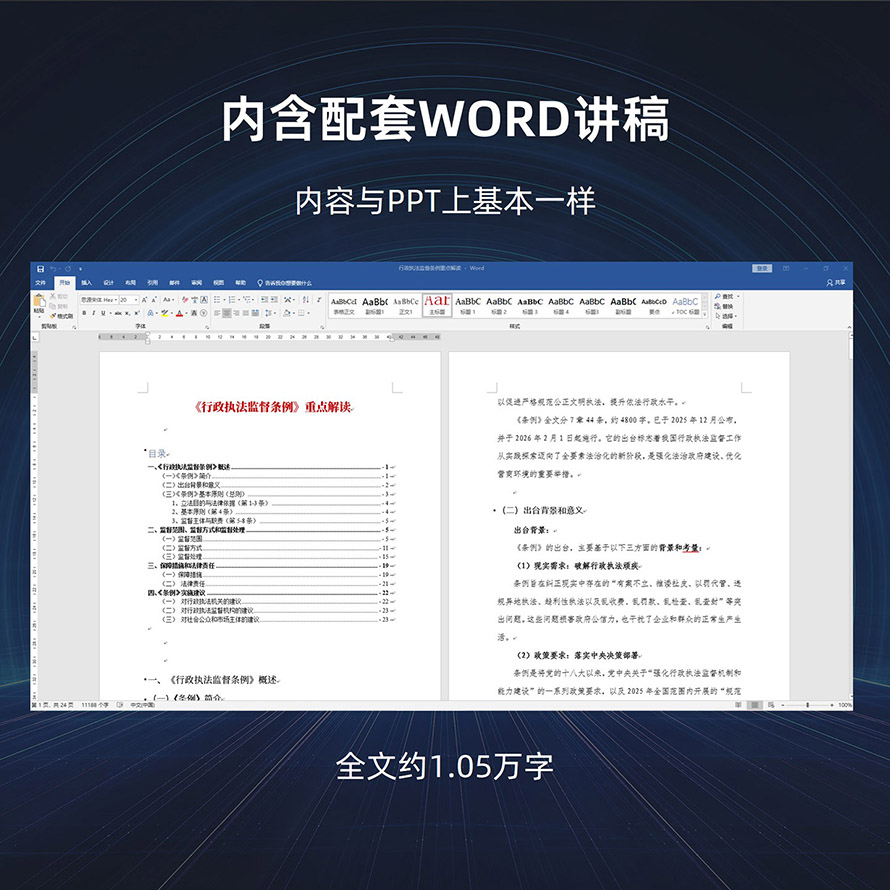Select the Format Painter tool
Screen dimensions: 890x890
(x=62, y=316)
